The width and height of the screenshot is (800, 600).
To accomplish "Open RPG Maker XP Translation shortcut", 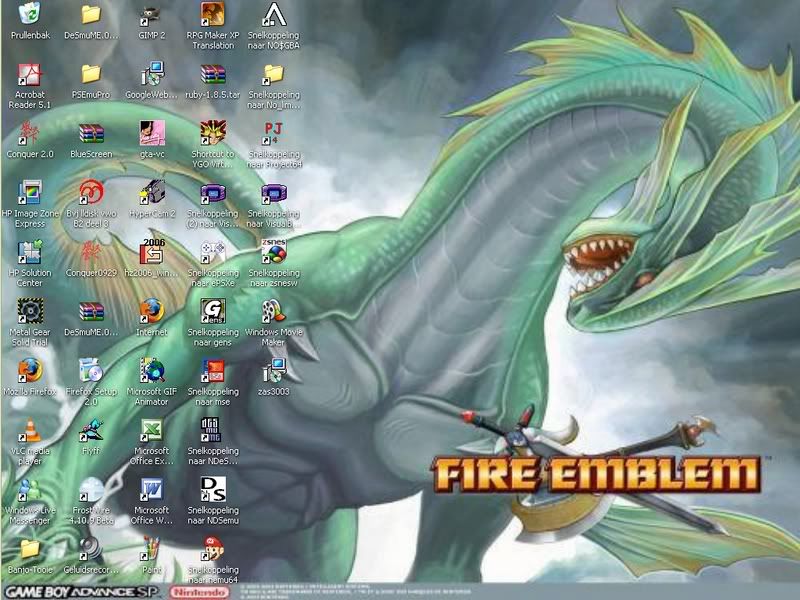I will tap(212, 14).
